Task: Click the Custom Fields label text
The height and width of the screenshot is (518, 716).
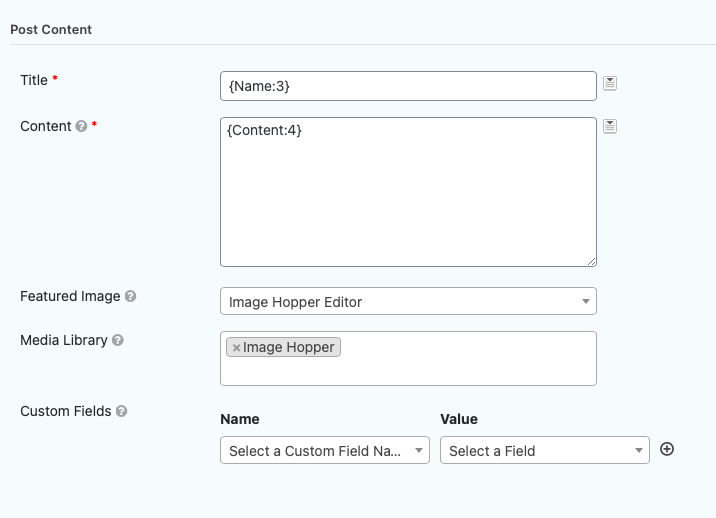Action: tap(65, 411)
